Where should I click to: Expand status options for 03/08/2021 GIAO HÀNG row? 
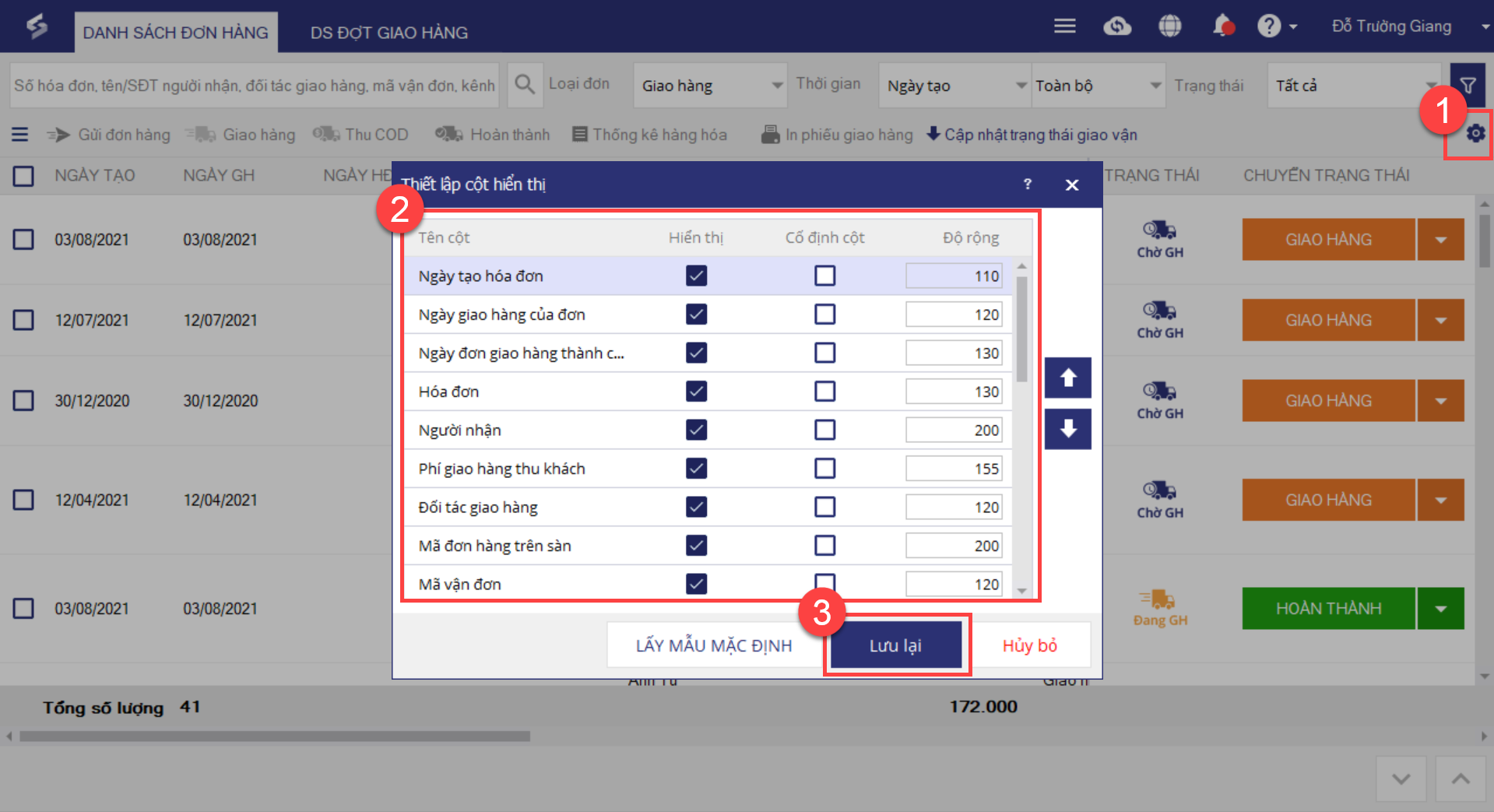1440,240
